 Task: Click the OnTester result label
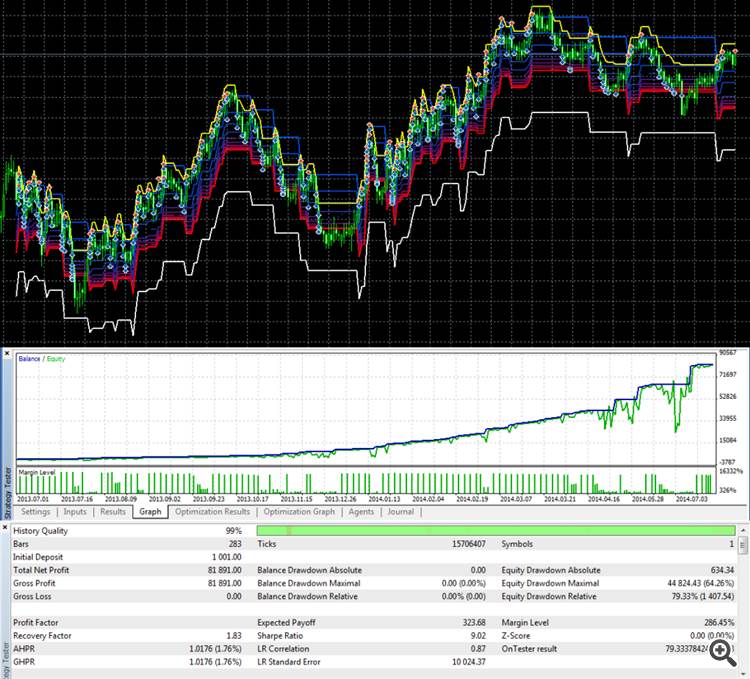[x=529, y=649]
